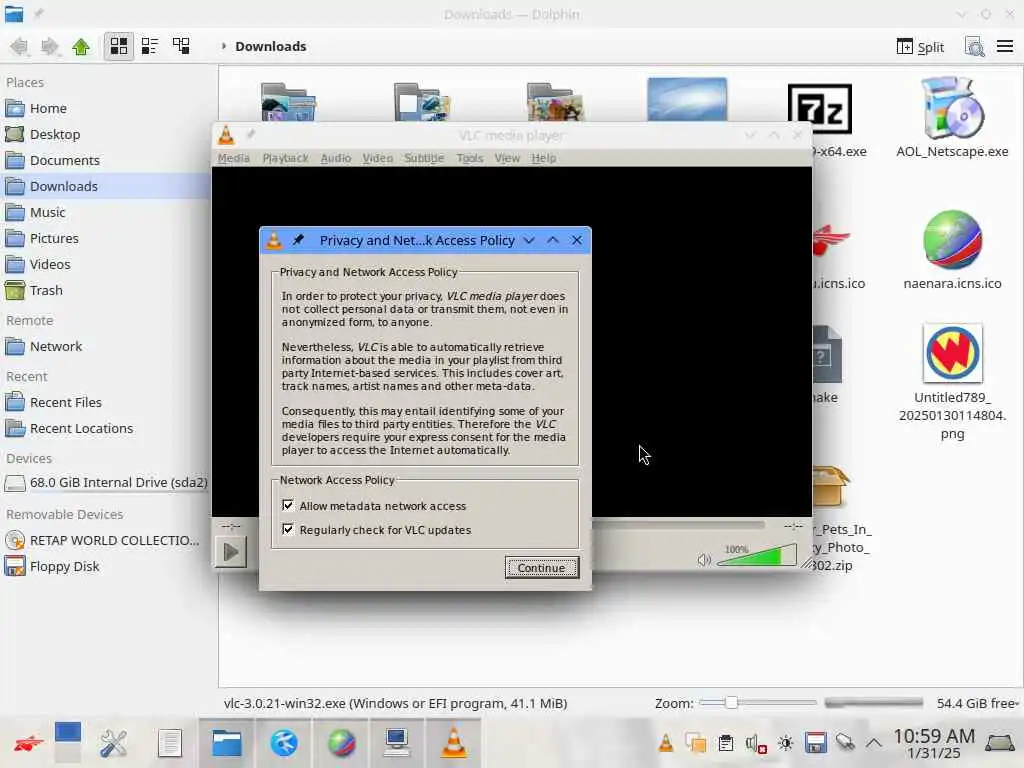Expand the Downloads breadcrumb arrow
The width and height of the screenshot is (1024, 768).
(223, 46)
